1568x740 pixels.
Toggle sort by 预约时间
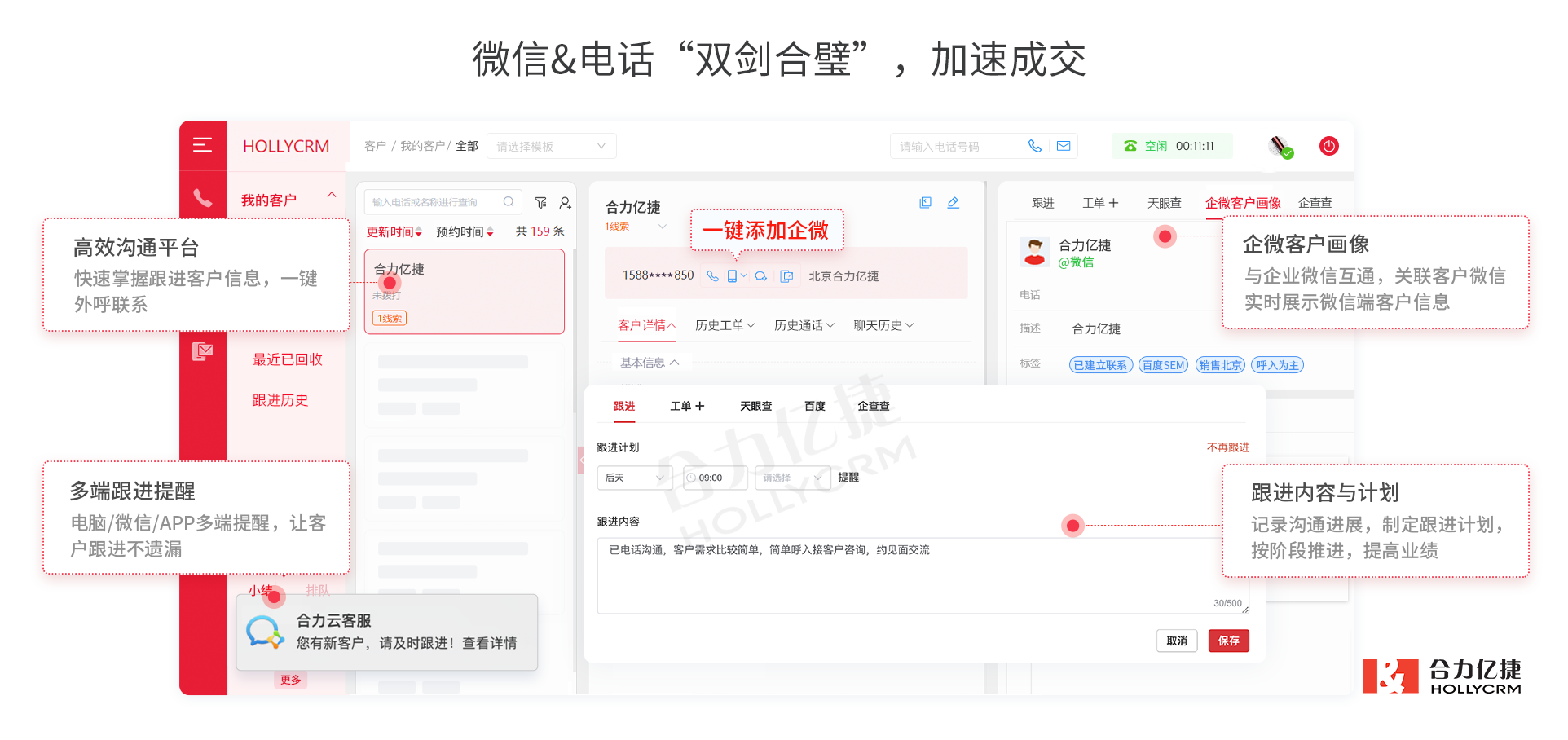[465, 232]
